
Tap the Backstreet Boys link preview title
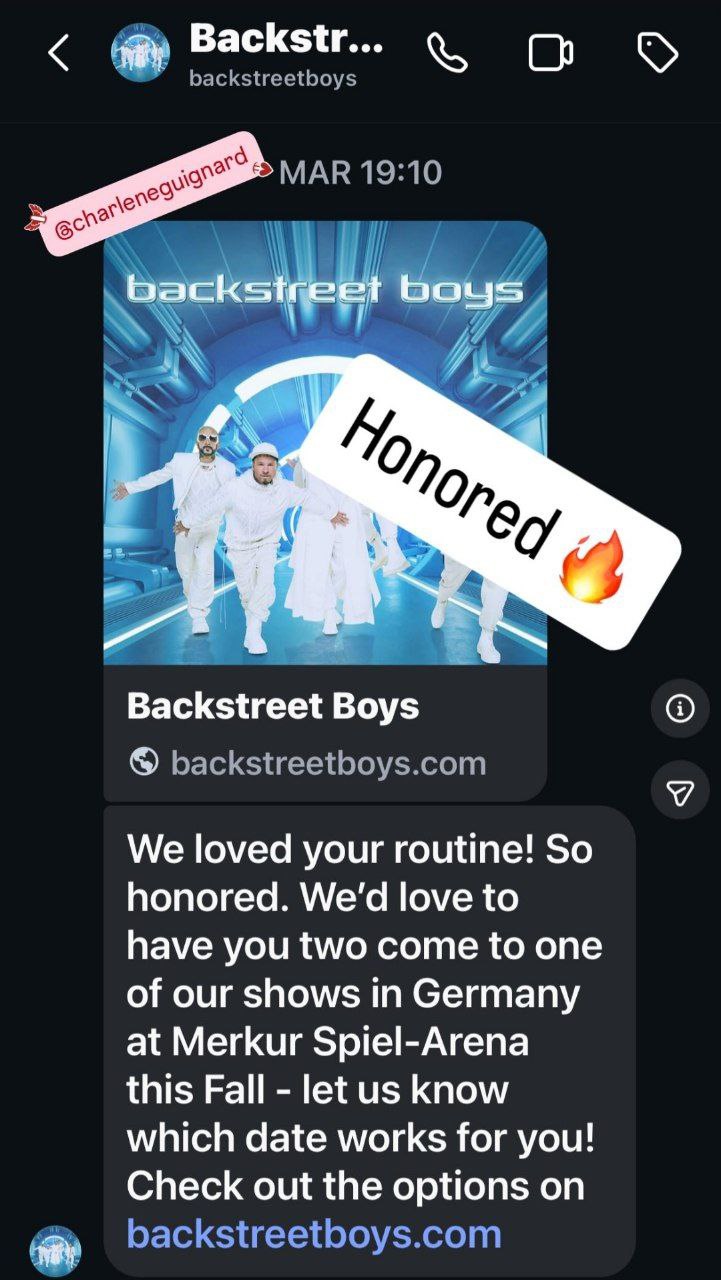[273, 706]
